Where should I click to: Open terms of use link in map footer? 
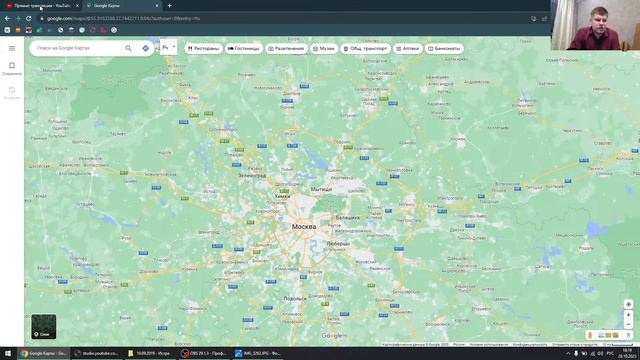click(x=488, y=344)
